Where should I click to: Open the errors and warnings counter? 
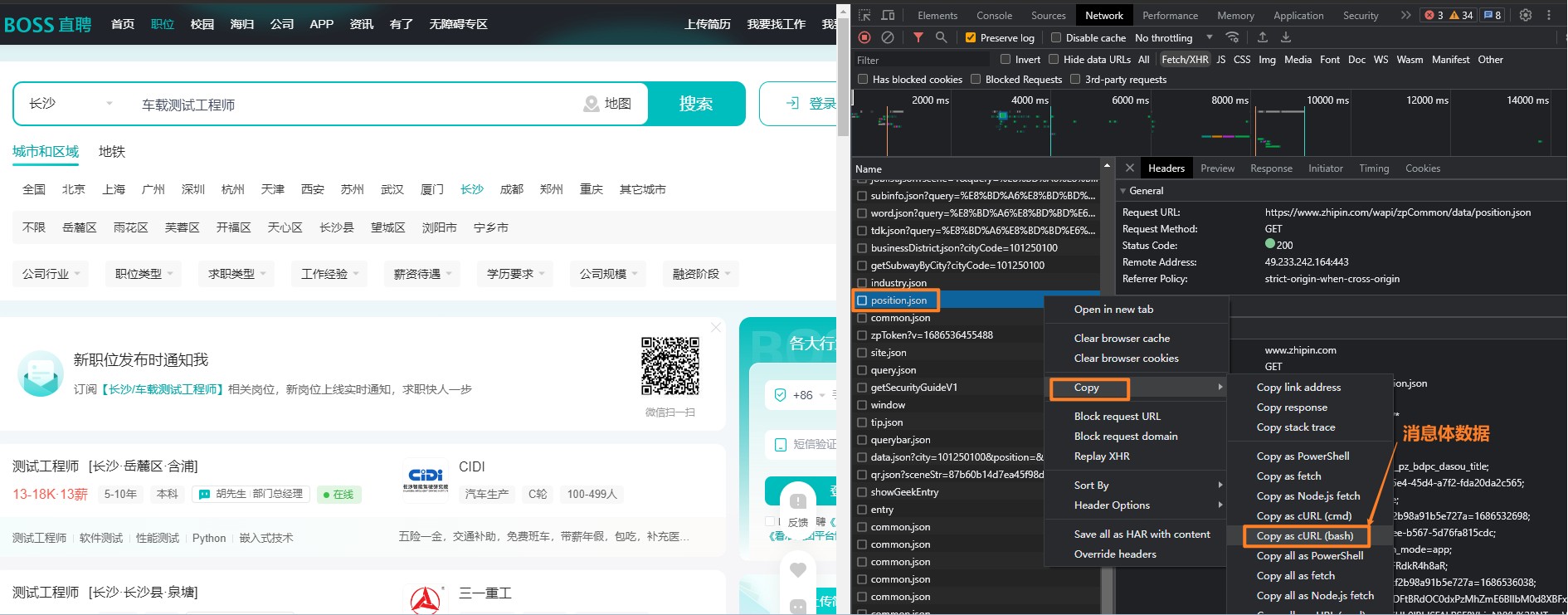tap(1449, 15)
